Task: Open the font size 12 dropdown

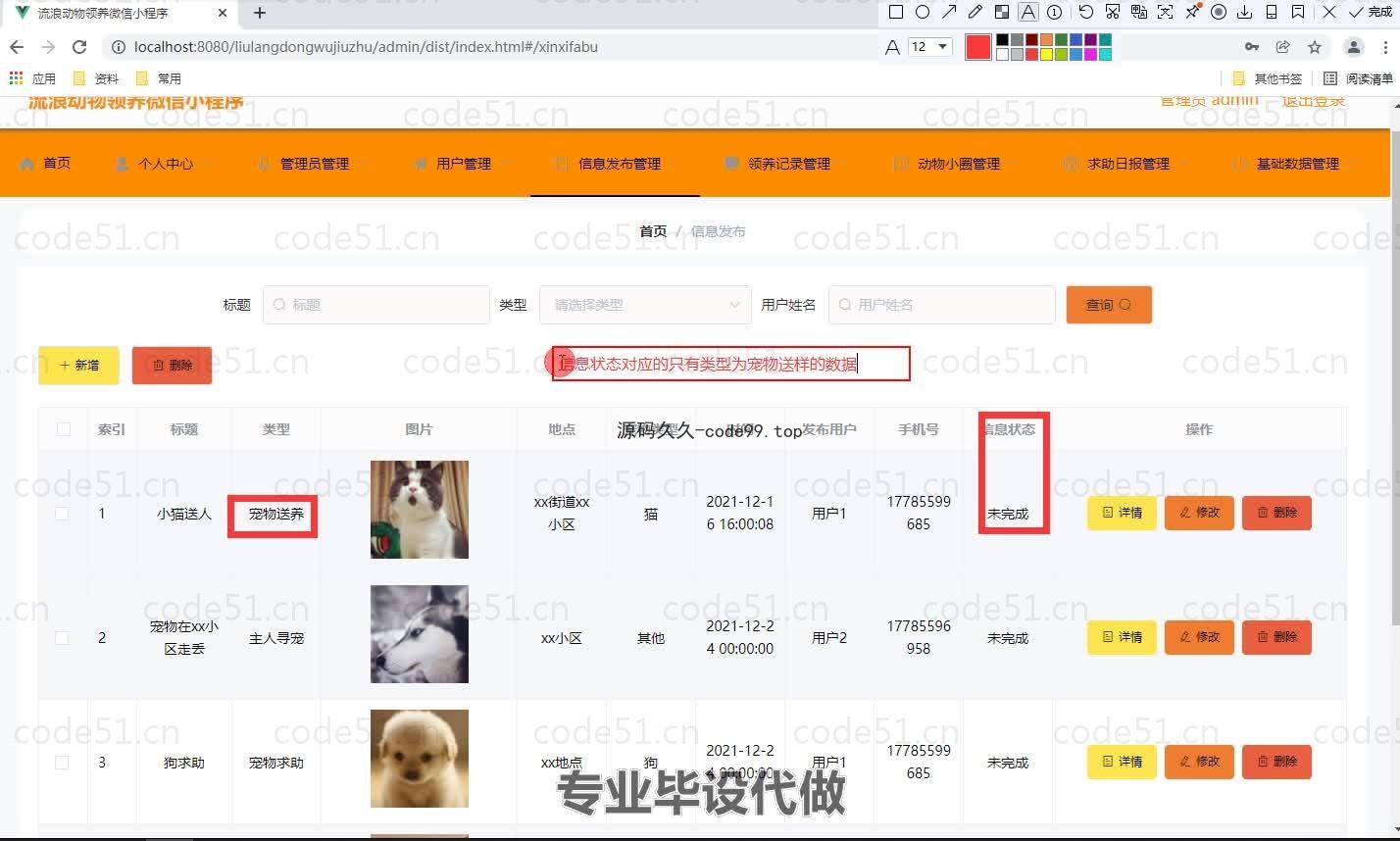Action: [930, 46]
